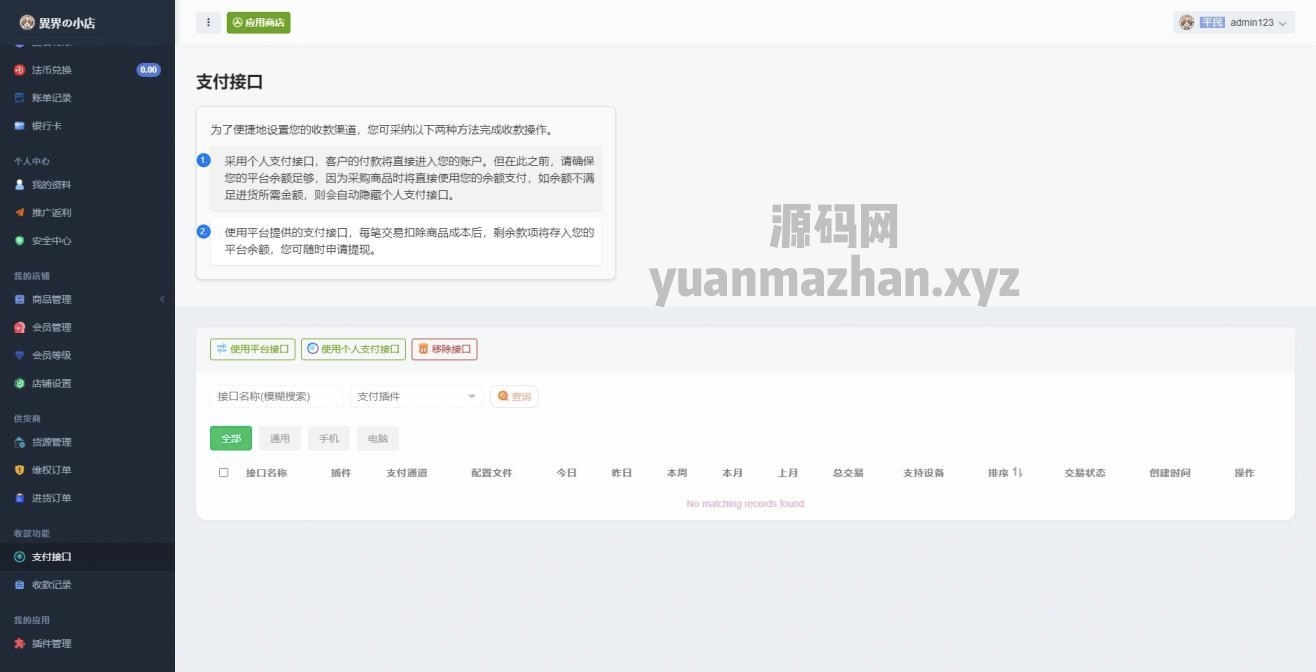Click the 法币兑换 sidebar icon
Viewport: 1316px width, 672px height.
click(x=19, y=70)
